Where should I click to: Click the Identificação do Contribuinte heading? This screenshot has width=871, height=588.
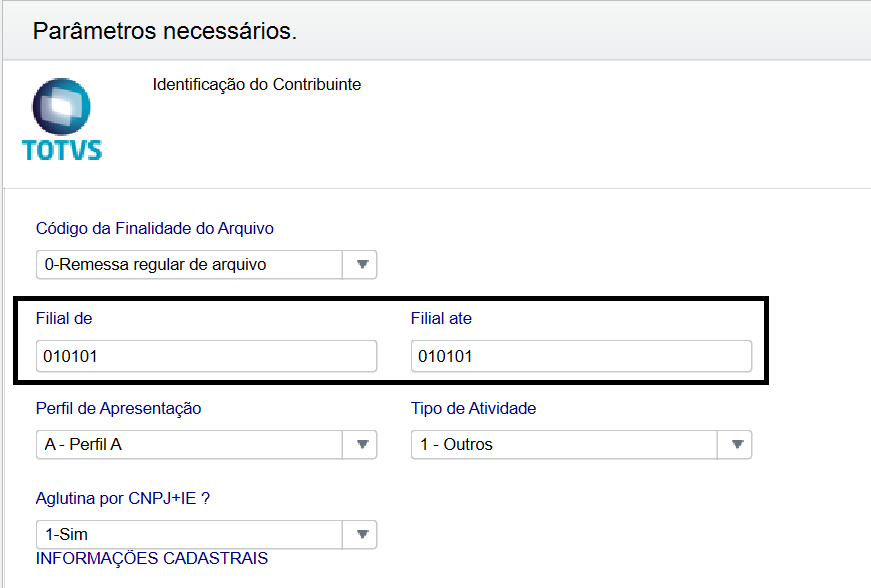(257, 85)
